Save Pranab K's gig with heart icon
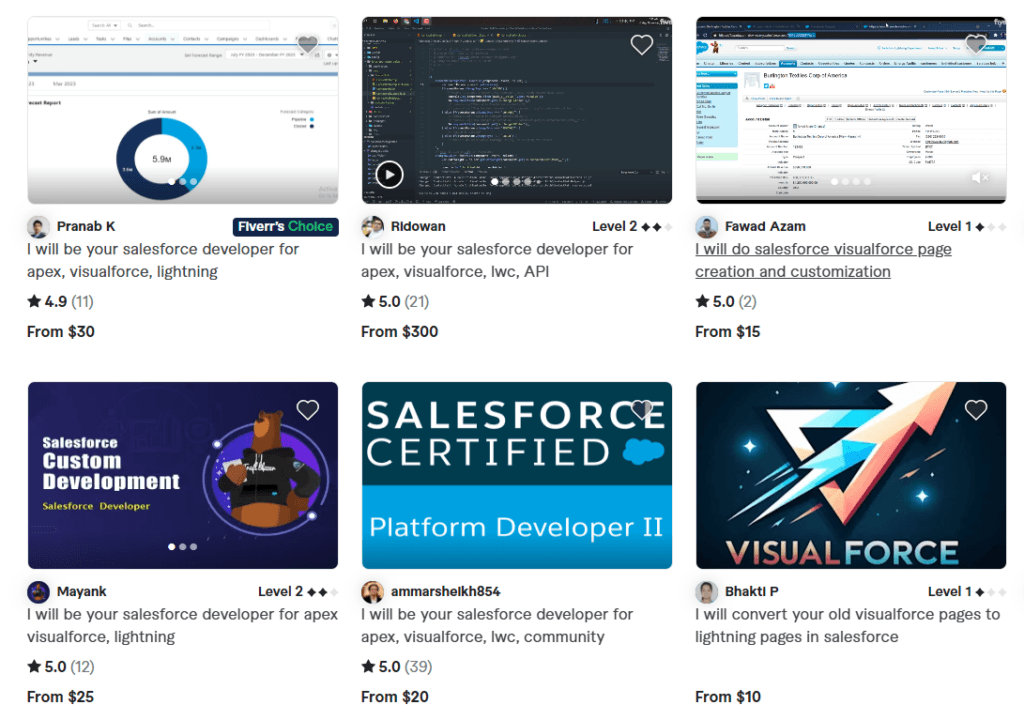This screenshot has width=1024, height=720. tap(308, 44)
